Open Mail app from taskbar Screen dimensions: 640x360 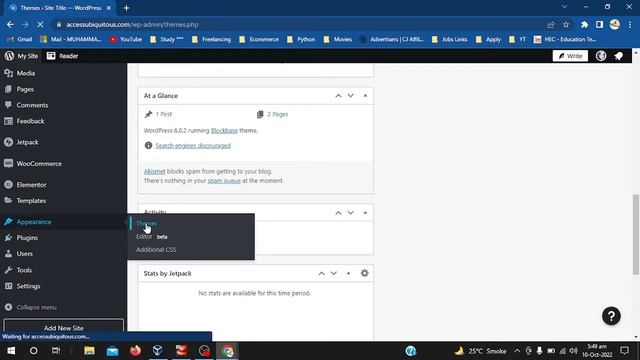(x=112, y=351)
